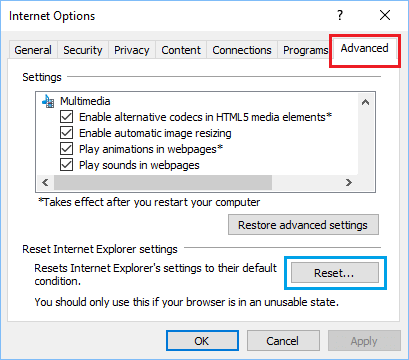Image resolution: width=409 pixels, height=360 pixels.
Task: Go to the Privacy tab
Action: pos(132,50)
